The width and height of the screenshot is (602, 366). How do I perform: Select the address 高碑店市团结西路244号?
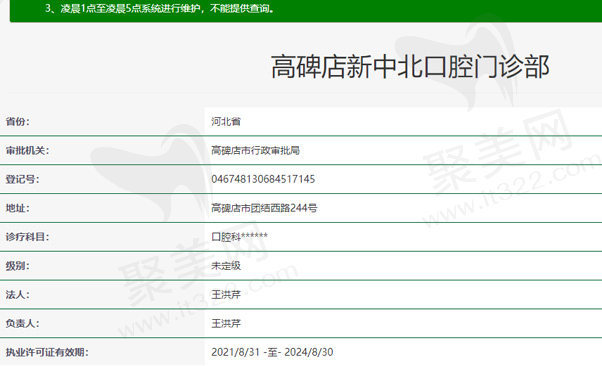click(x=264, y=208)
